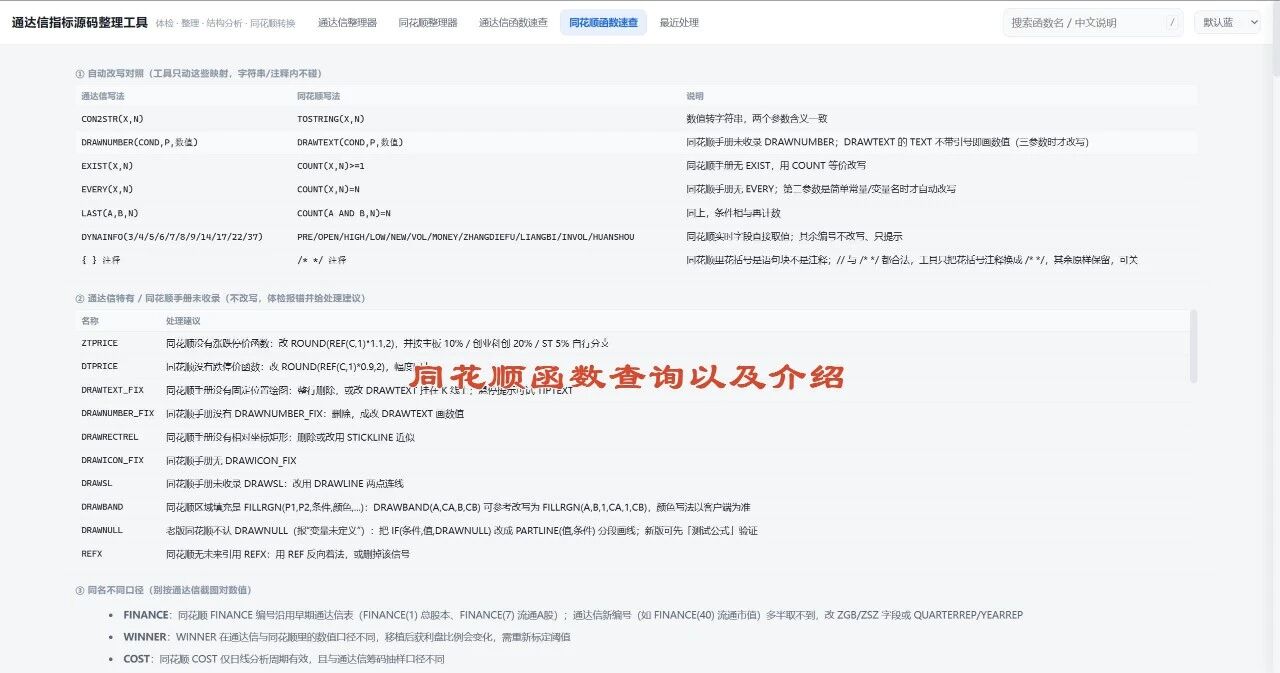1280x673 pixels.
Task: Select the TOSTRING(X,N) cell
Action: [x=331, y=119]
